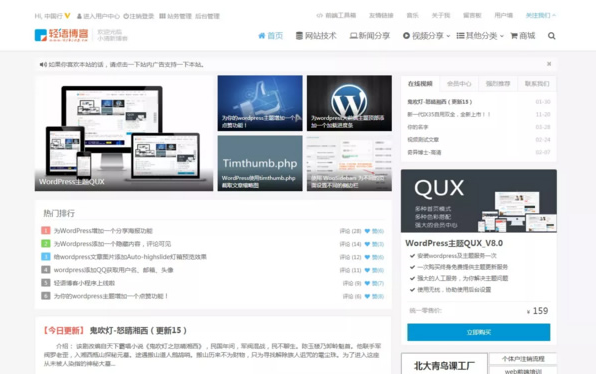The height and width of the screenshot is (374, 596).
Task: Expand the 关注我们 top-bar dropdown
Action: click(541, 16)
